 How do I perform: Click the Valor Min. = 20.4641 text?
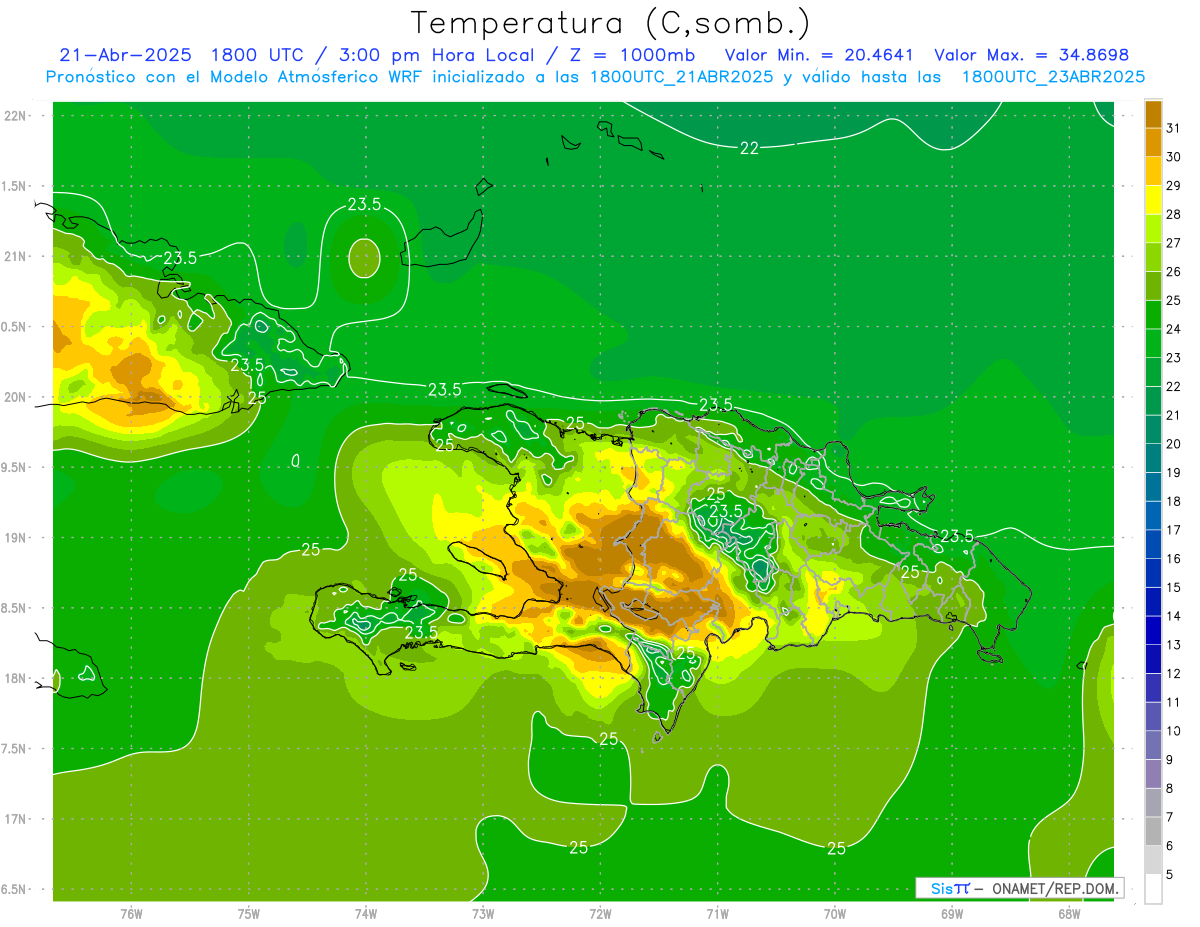tap(817, 55)
